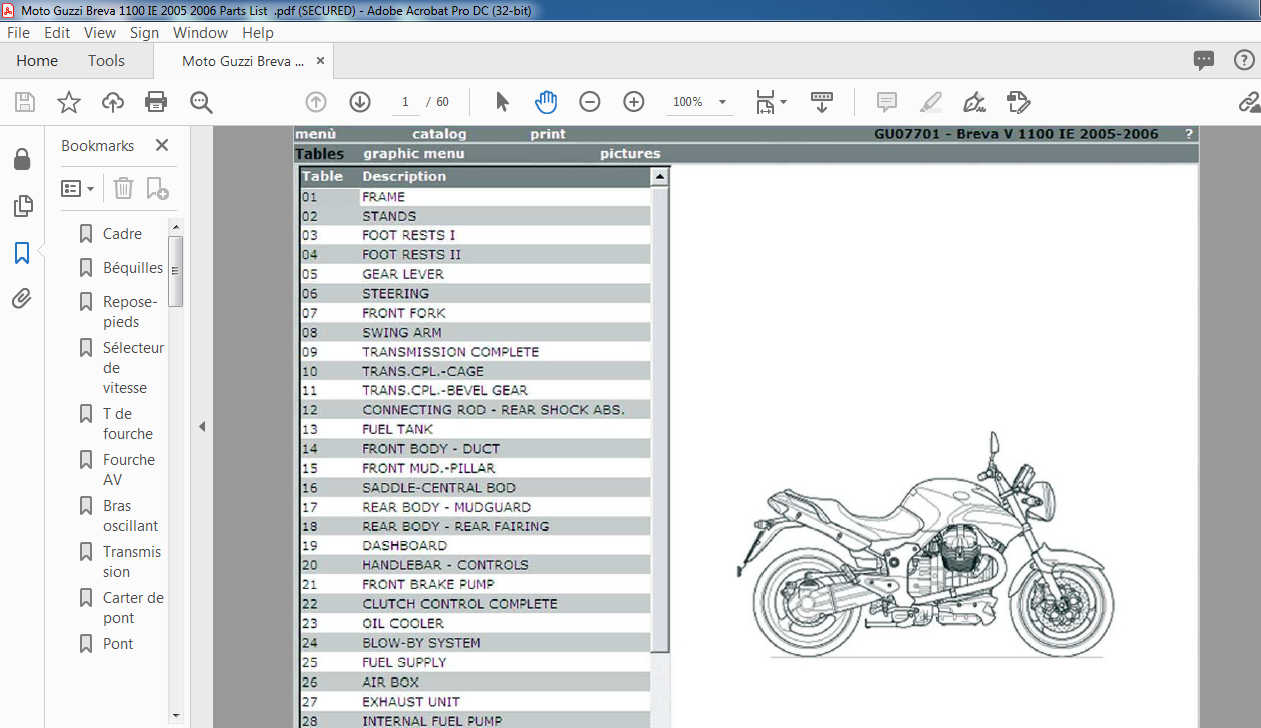This screenshot has height=728, width=1261.
Task: Click the motorcycle line drawing
Action: (x=925, y=545)
